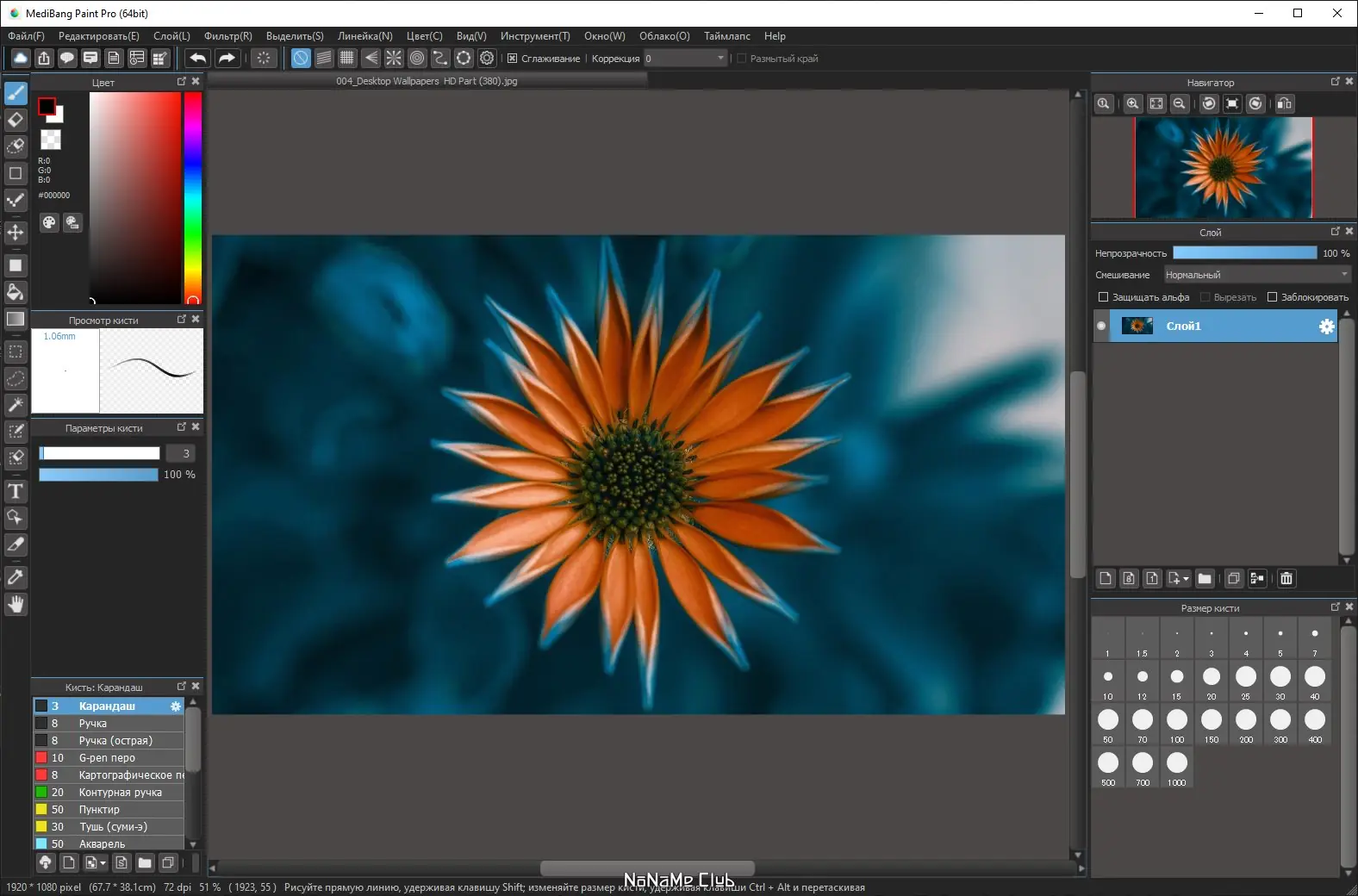The height and width of the screenshot is (896, 1358).
Task: Toggle the Заблокировать checkbox
Action: [x=1272, y=297]
